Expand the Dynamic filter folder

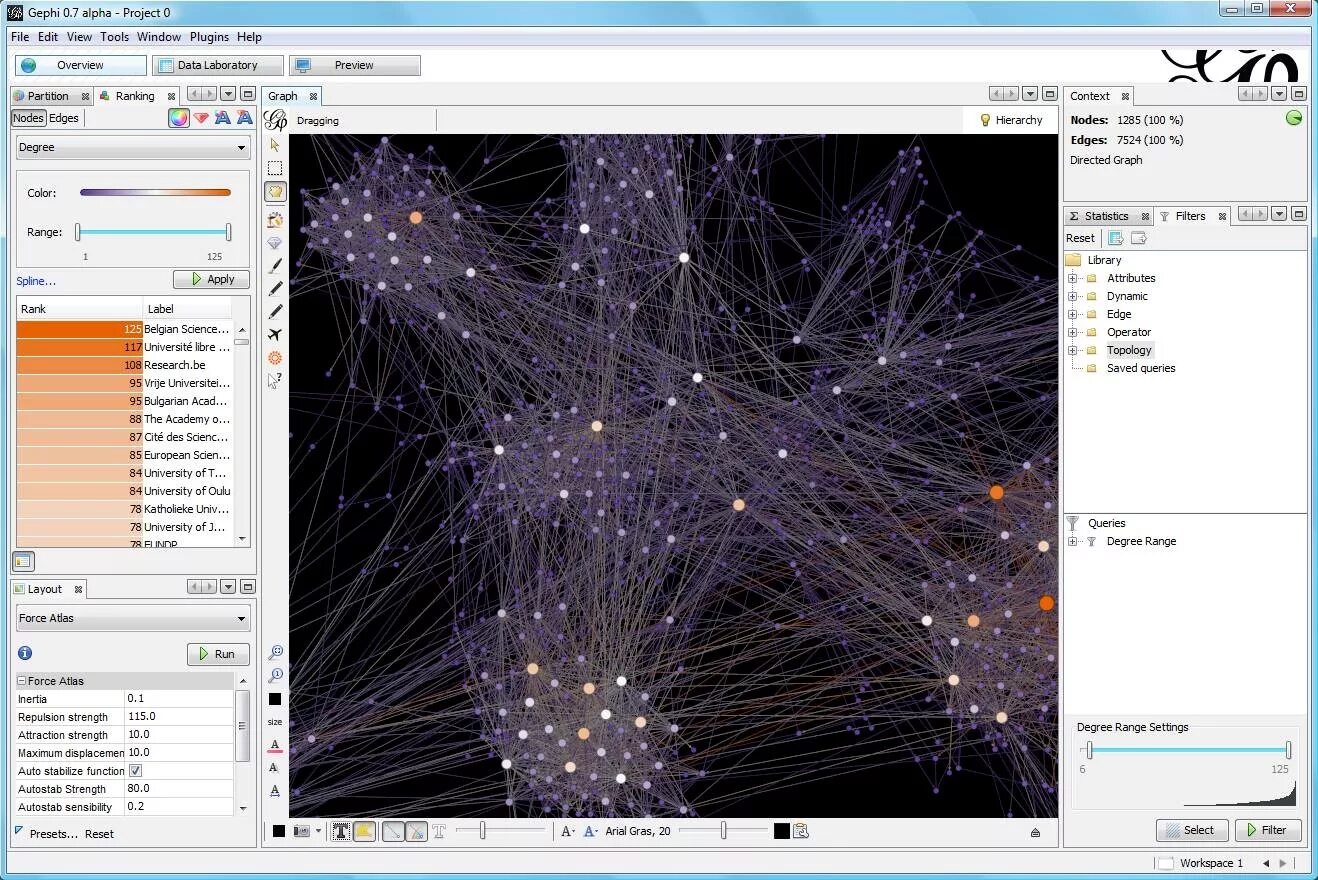pyautogui.click(x=1073, y=296)
